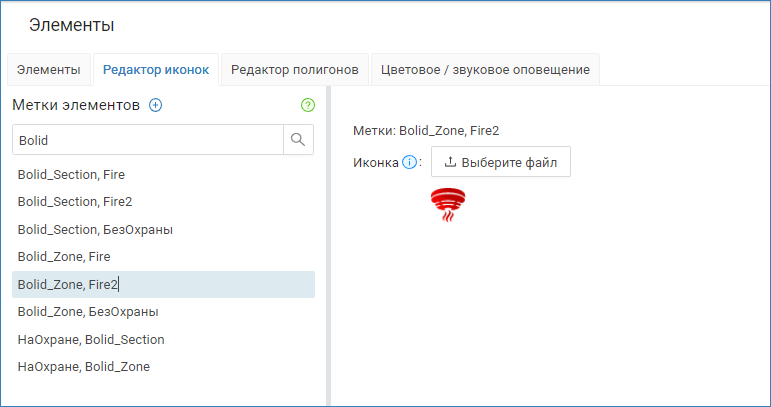Click the add label plus icon
This screenshot has width=771, height=407.
(x=155, y=105)
